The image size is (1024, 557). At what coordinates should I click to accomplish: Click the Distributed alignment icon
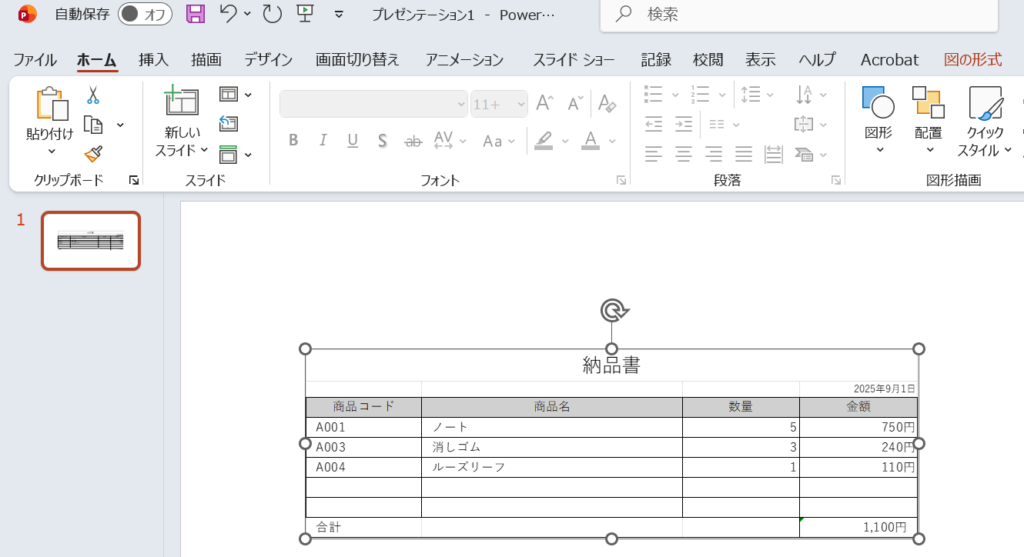coord(773,154)
